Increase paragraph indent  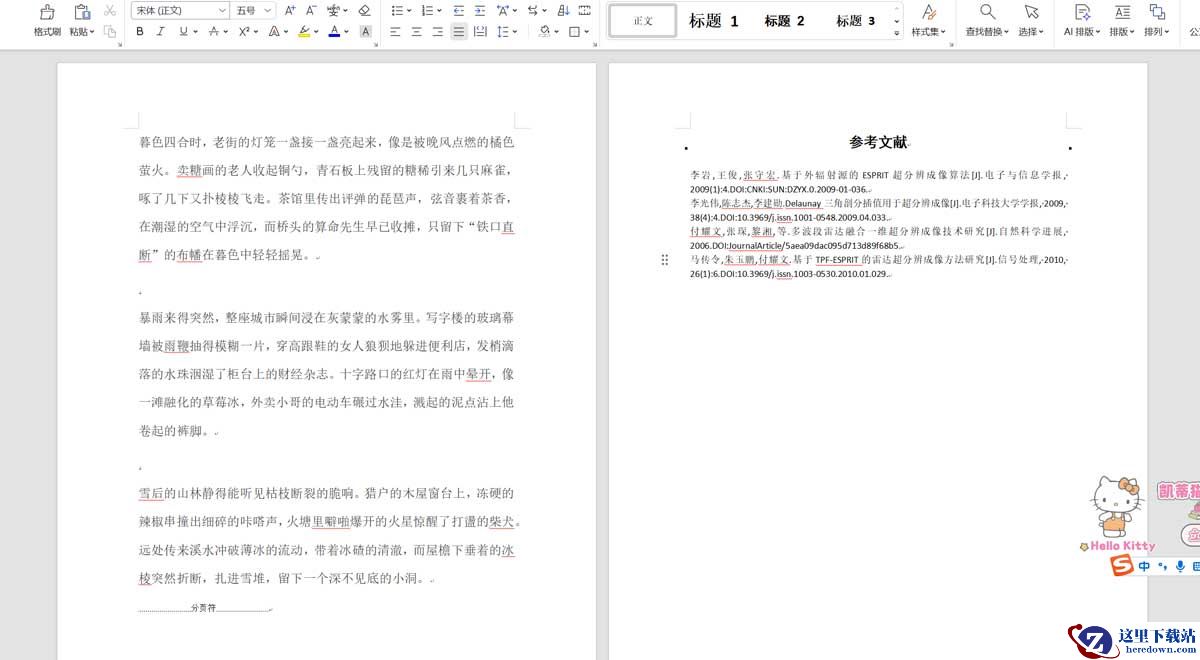point(479,10)
